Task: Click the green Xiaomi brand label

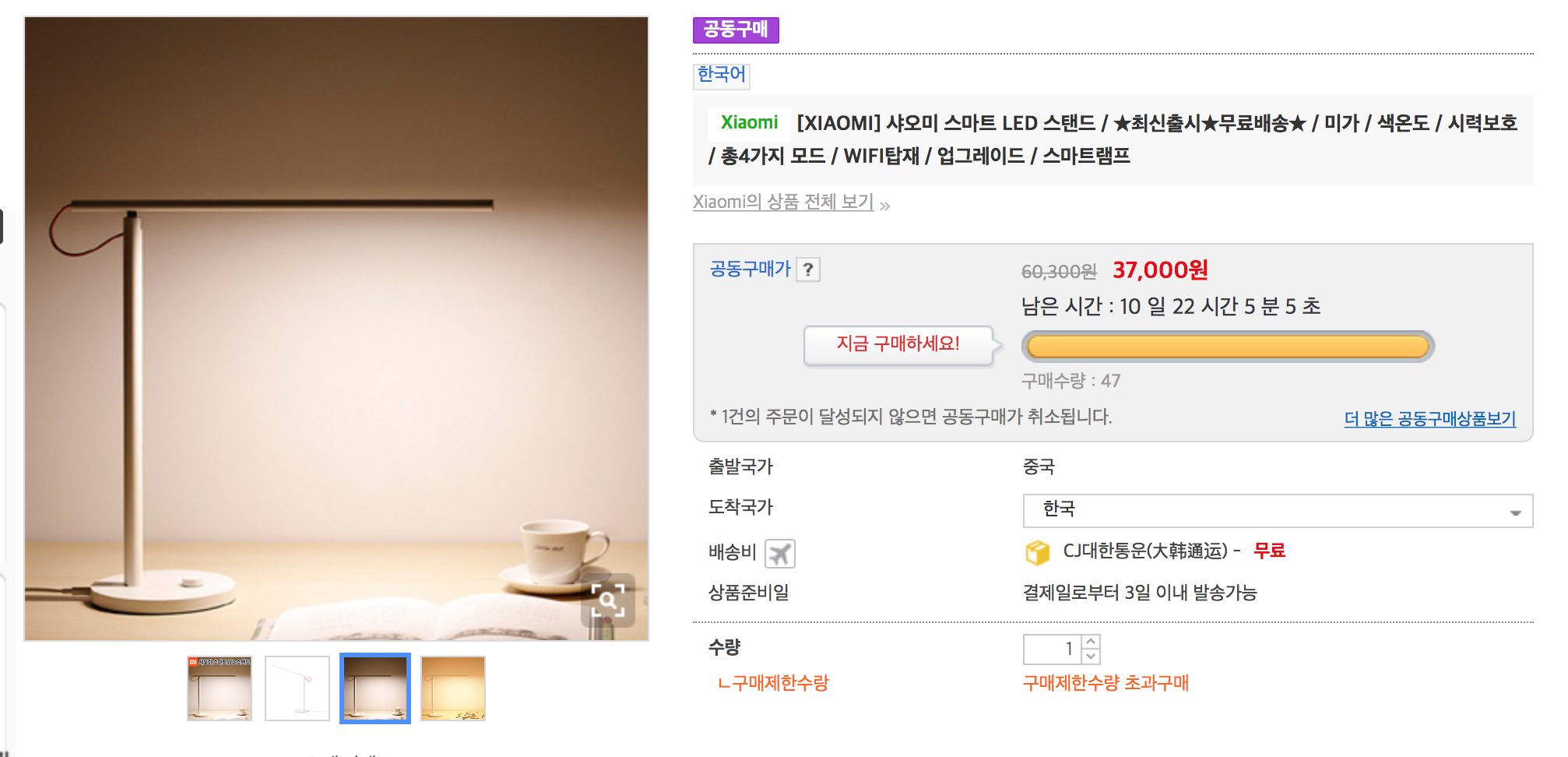Action: pos(749,123)
